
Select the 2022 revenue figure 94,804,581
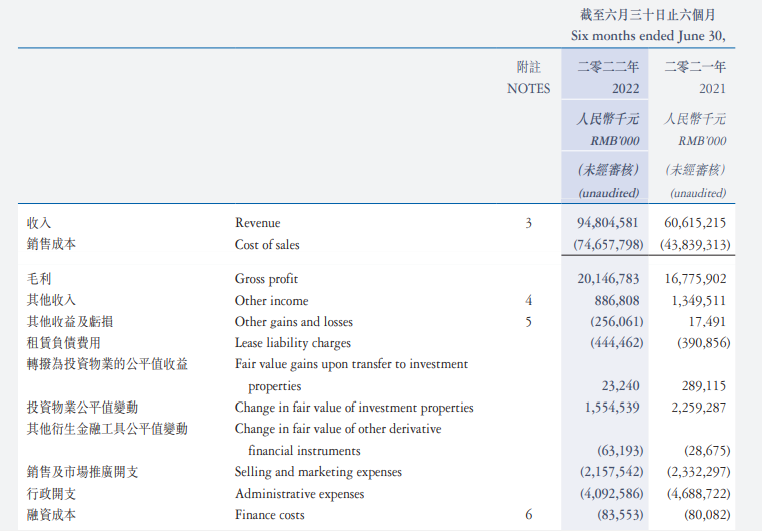[607, 223]
